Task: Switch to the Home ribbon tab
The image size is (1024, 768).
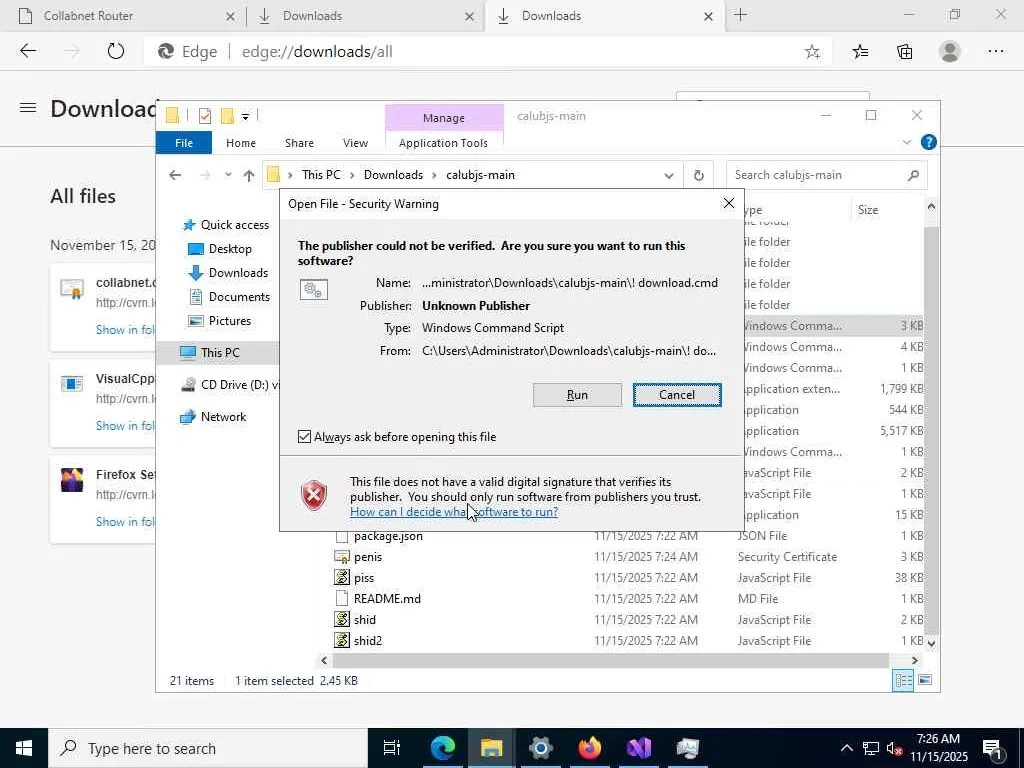Action: coord(240,142)
